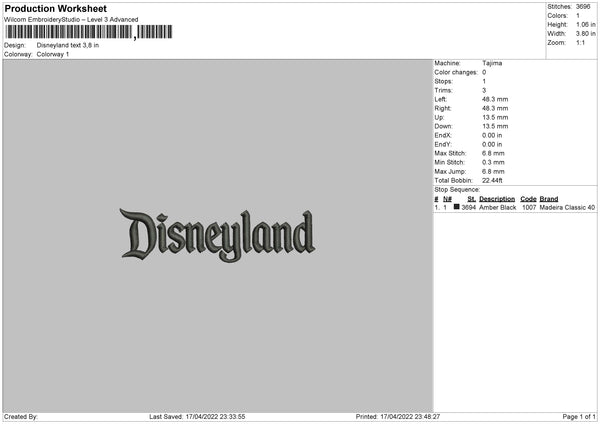Select the Height value 1.06 in
Image resolution: width=600 pixels, height=424 pixels.
(586, 24)
